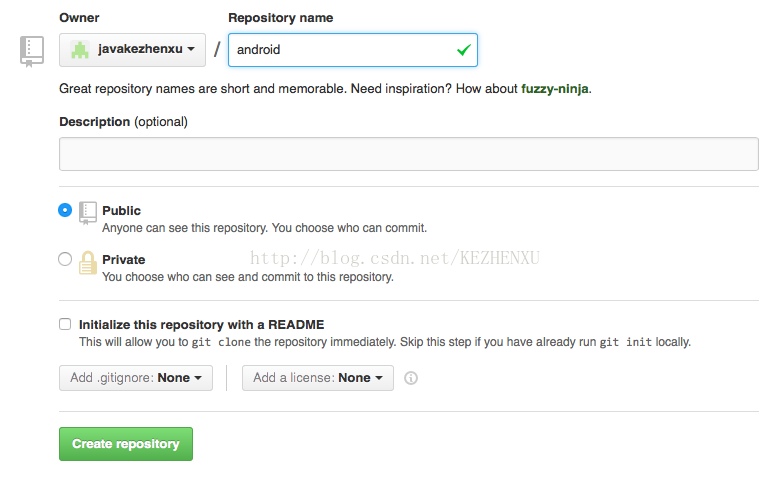Use the fuzzy-ninja name suggestion
Image resolution: width=770 pixels, height=494 pixels.
click(x=554, y=89)
